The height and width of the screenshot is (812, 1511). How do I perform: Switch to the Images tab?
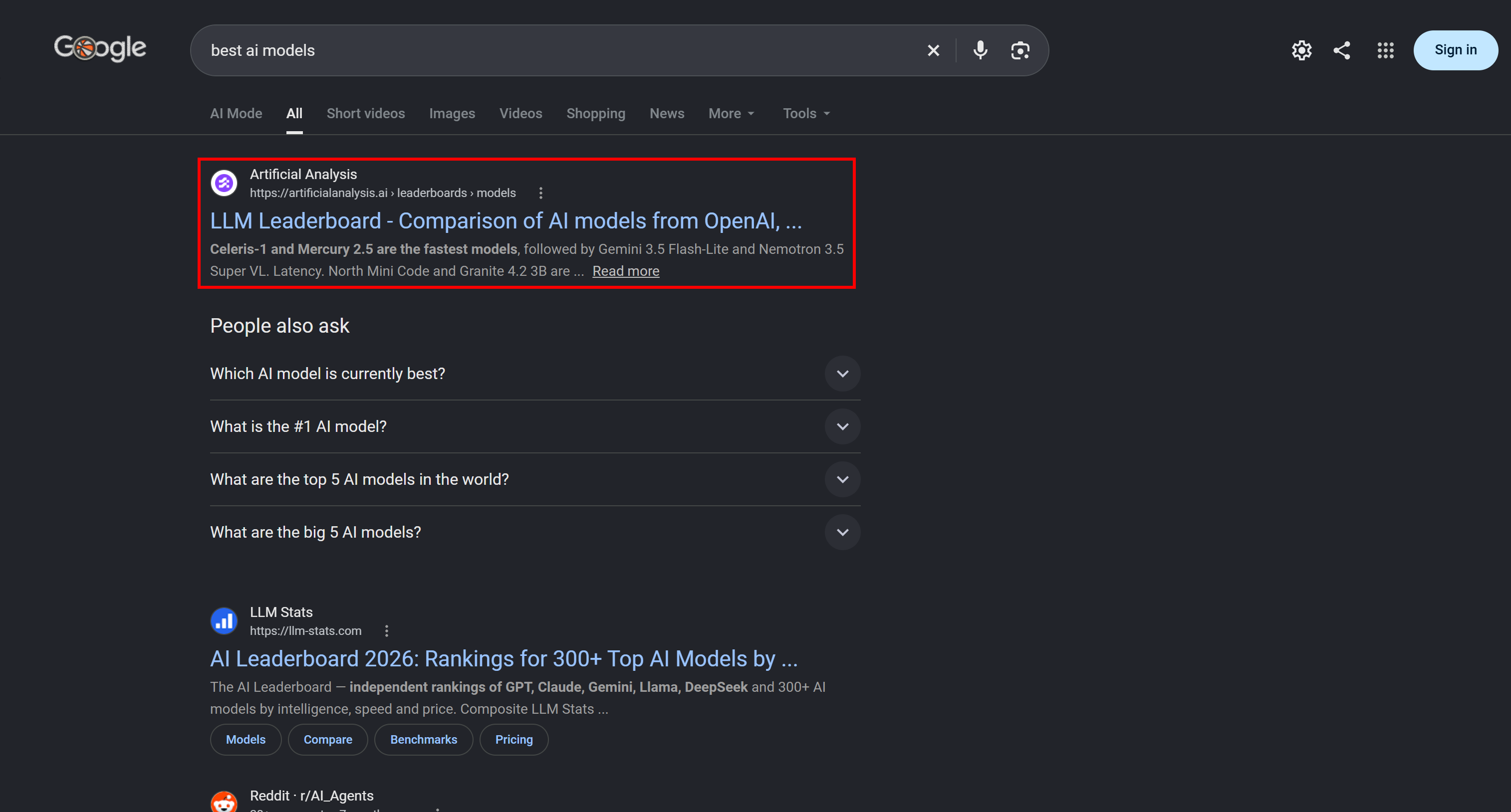click(x=452, y=114)
